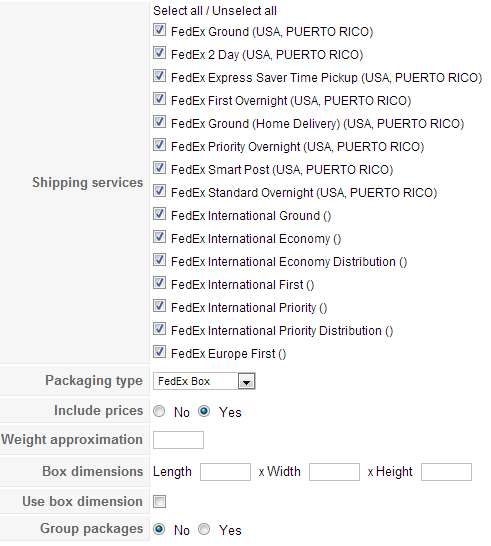Viewport: 491px width, 546px height.
Task: Toggle the FedEx First Overnight checkbox
Action: click(x=159, y=99)
